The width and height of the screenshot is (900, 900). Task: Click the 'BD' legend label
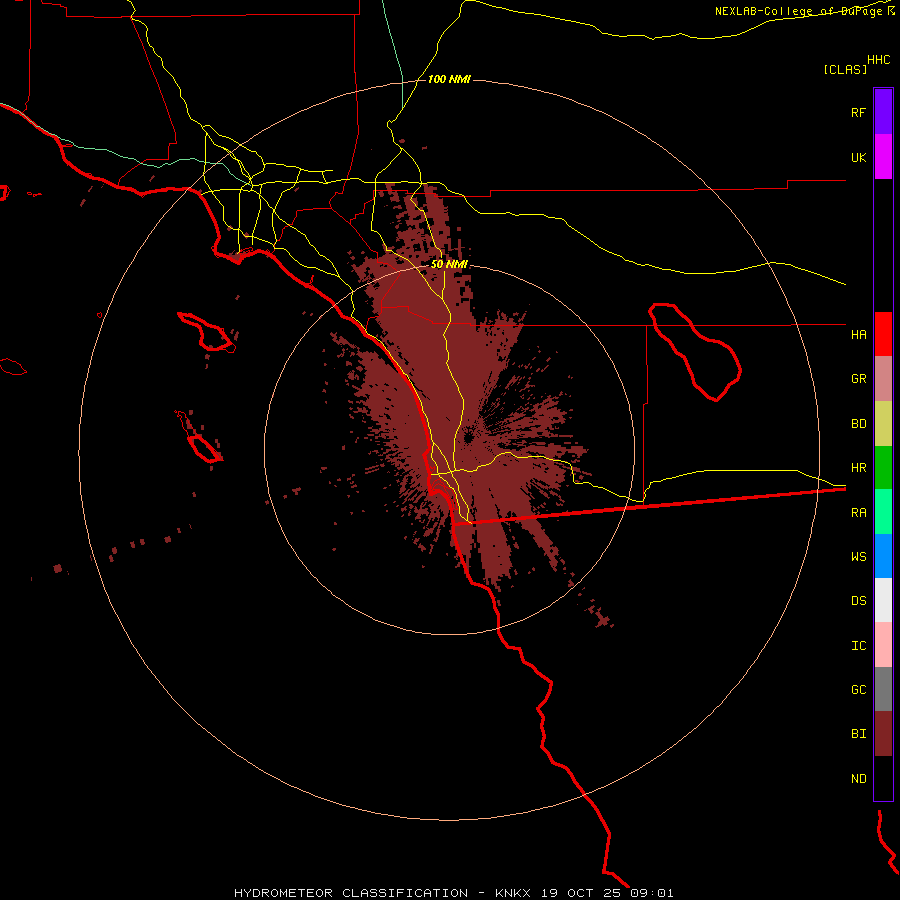[x=858, y=424]
